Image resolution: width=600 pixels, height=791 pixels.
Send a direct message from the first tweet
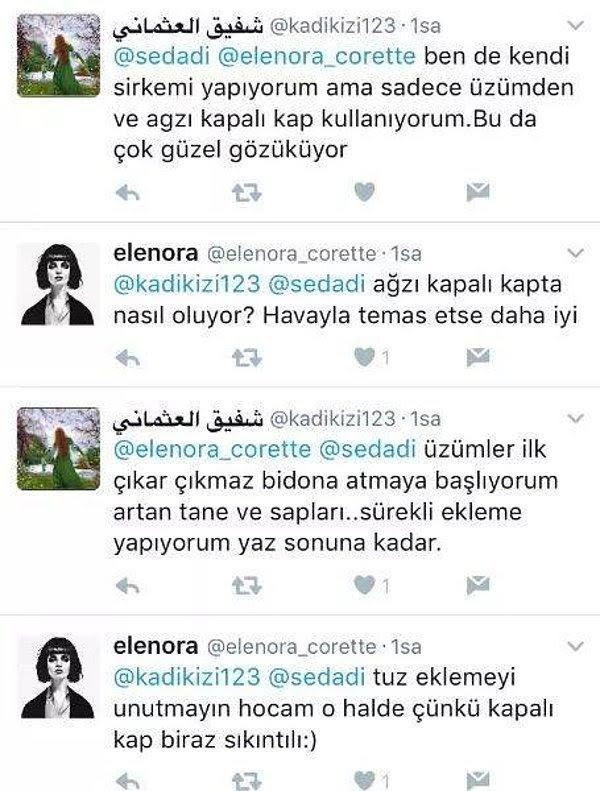[477, 192]
